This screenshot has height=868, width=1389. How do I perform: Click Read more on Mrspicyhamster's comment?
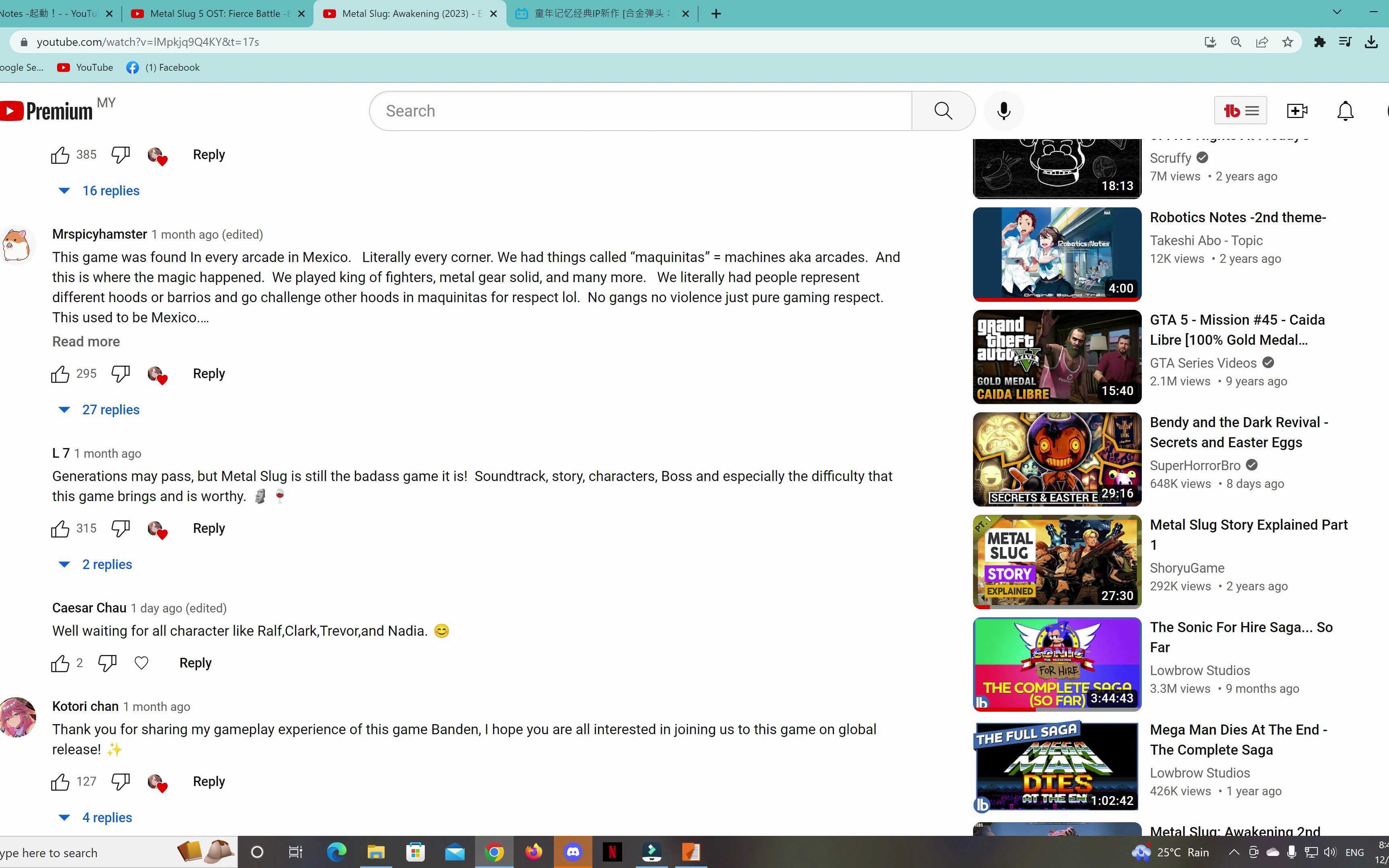point(86,342)
